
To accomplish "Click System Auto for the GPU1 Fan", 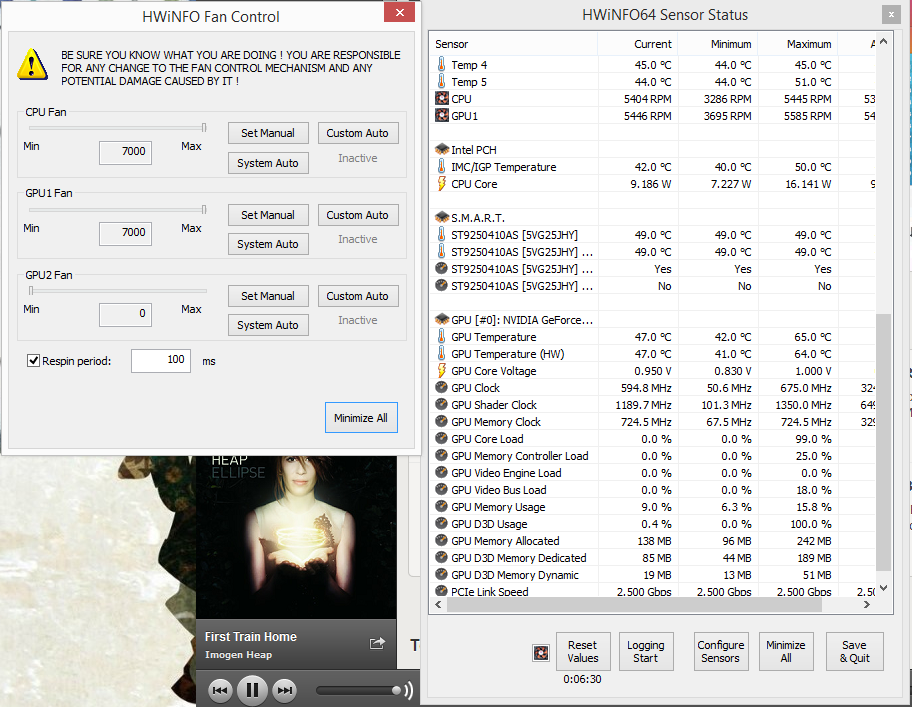I will [268, 244].
